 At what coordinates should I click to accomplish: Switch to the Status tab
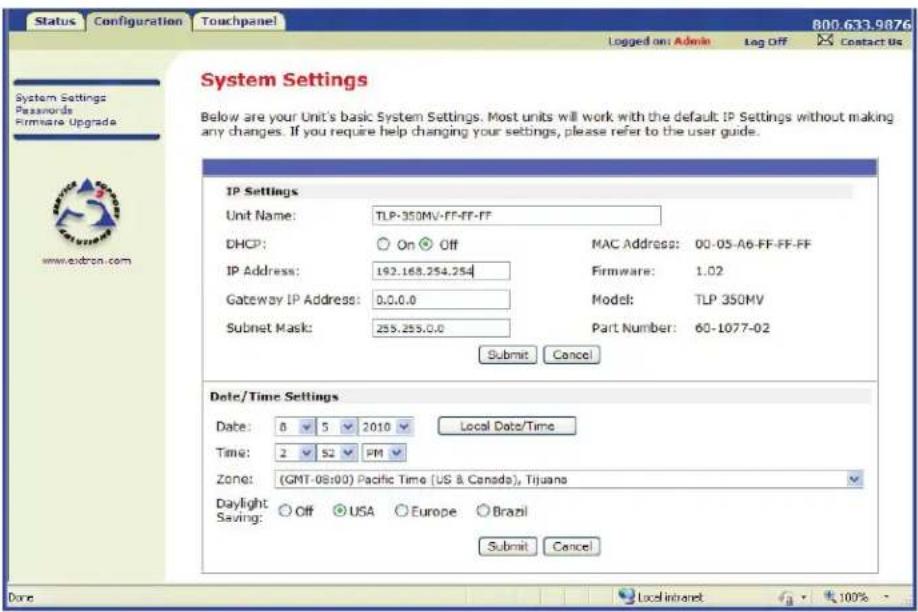point(55,22)
